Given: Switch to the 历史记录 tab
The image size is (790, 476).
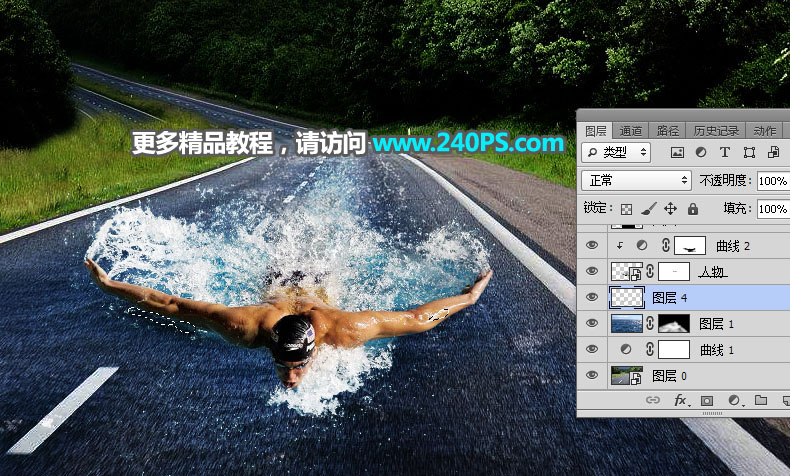Looking at the screenshot, I should (716, 131).
